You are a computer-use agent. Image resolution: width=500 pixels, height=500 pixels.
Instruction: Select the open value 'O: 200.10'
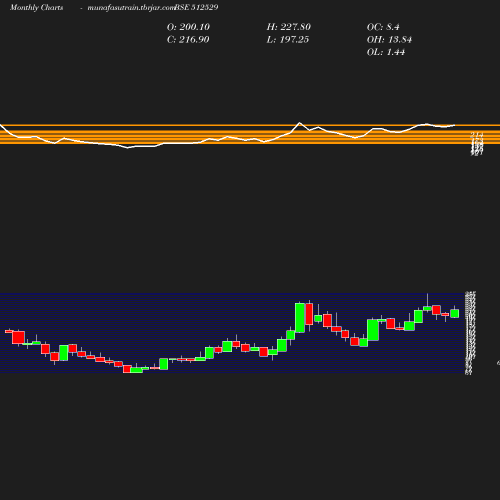(188, 27)
